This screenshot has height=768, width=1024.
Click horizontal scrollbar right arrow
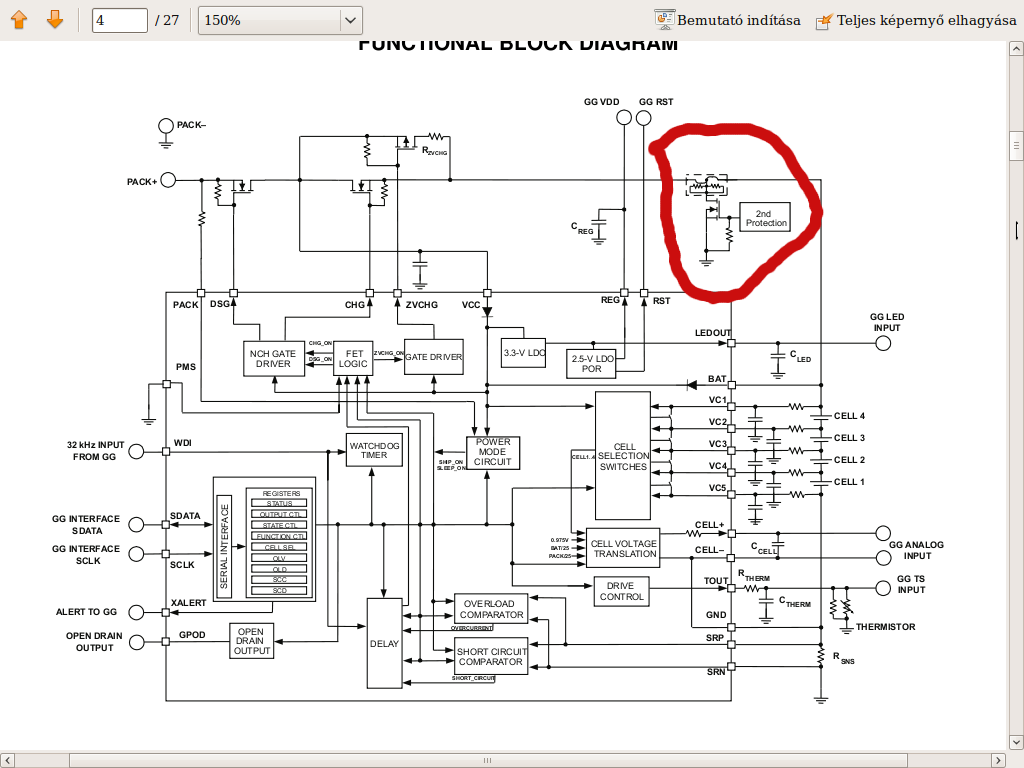999,760
